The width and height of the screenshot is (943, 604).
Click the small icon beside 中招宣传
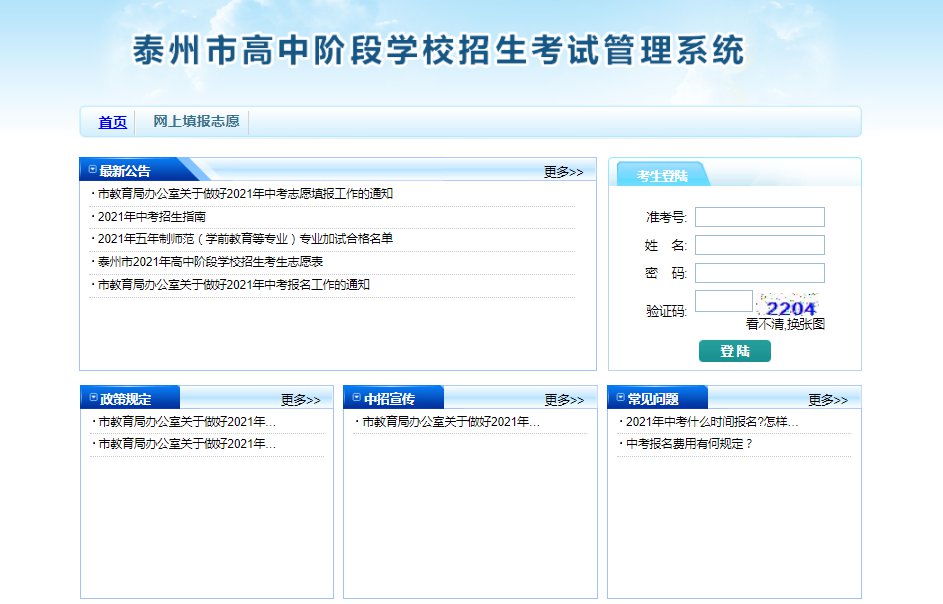pyautogui.click(x=357, y=398)
